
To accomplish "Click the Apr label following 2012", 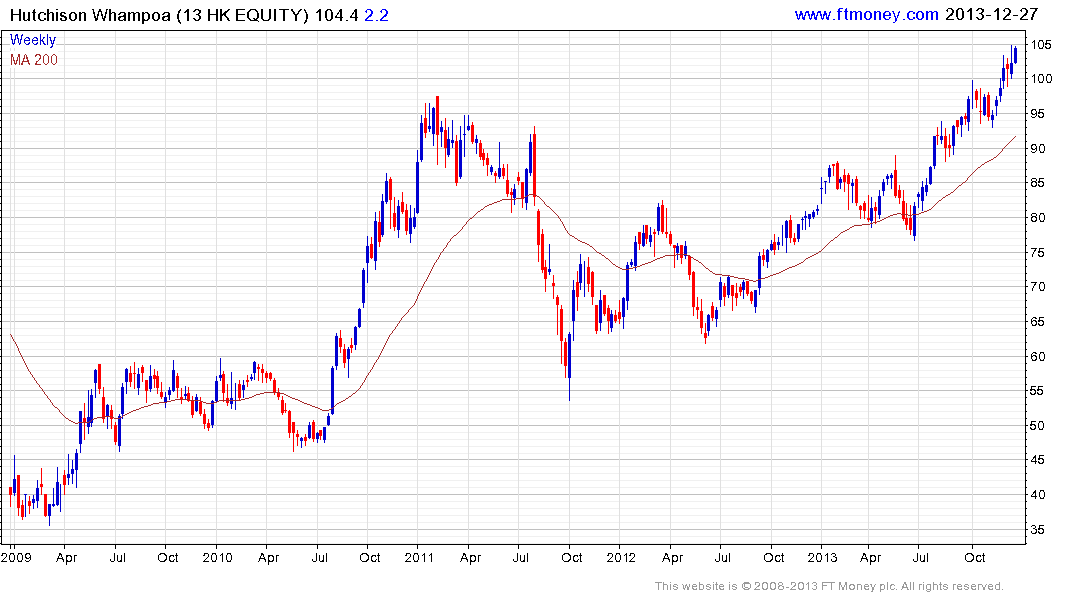I will [672, 558].
